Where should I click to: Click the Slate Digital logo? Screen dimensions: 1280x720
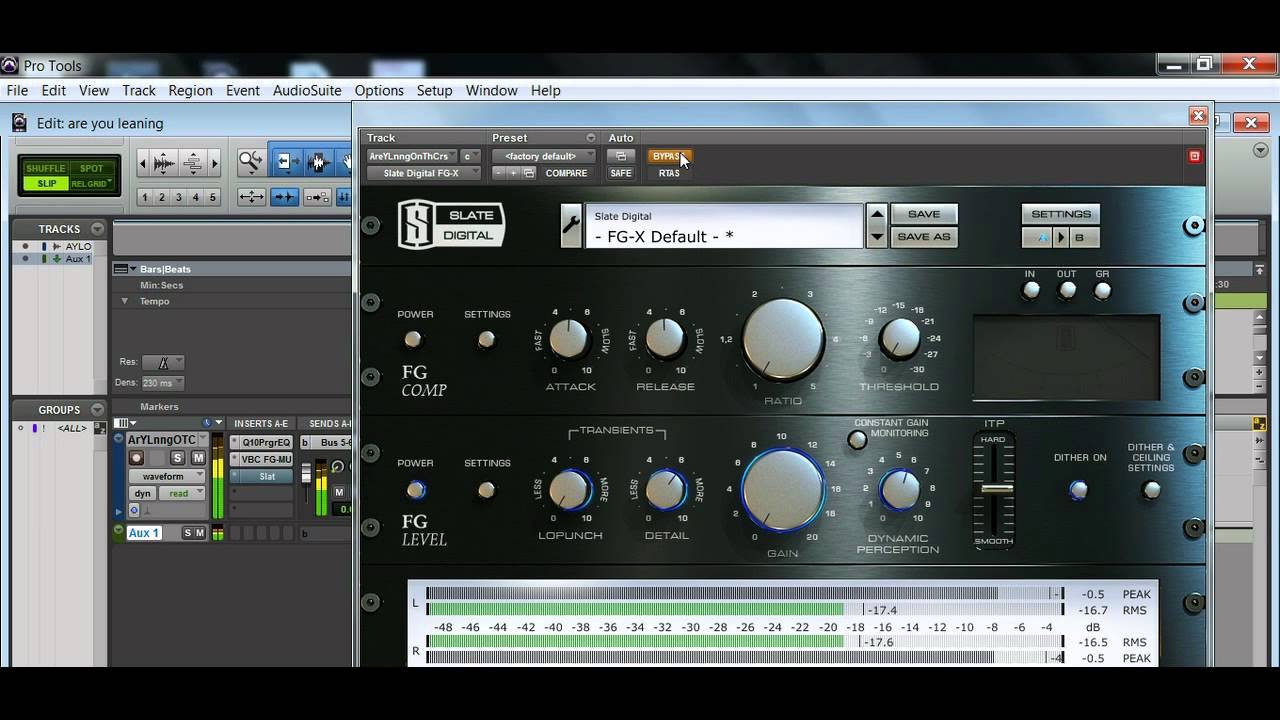point(452,225)
